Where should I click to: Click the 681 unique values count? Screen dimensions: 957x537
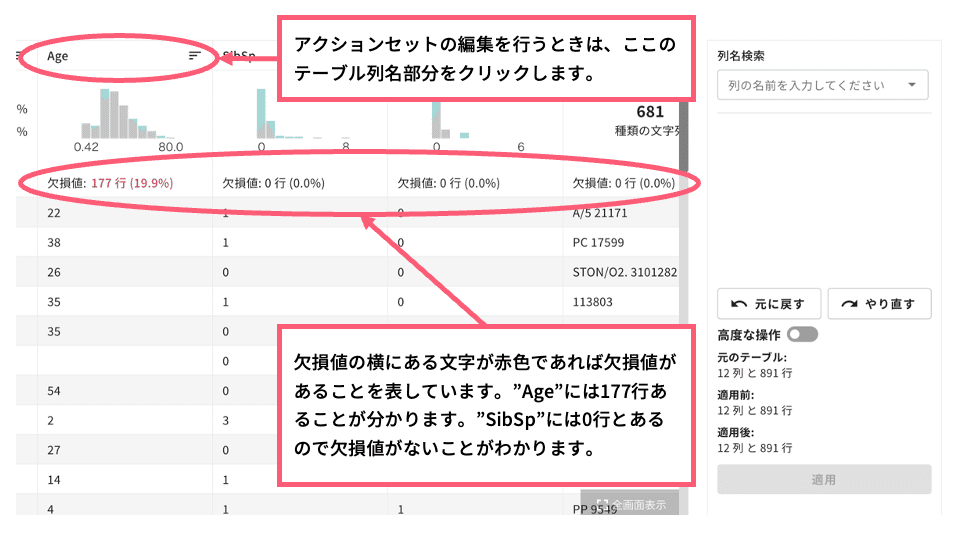coord(649,112)
